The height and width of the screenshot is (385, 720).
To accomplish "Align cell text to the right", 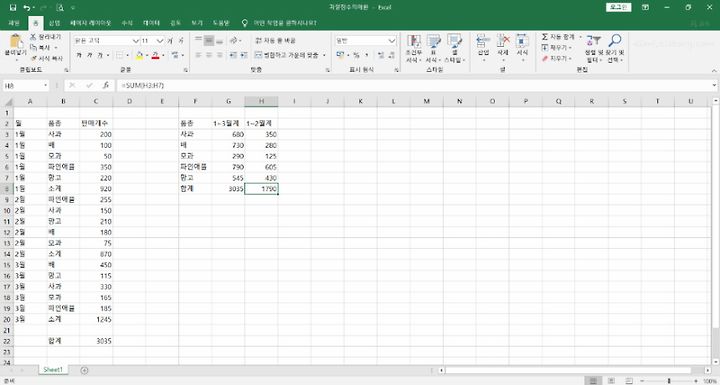I will point(219,55).
